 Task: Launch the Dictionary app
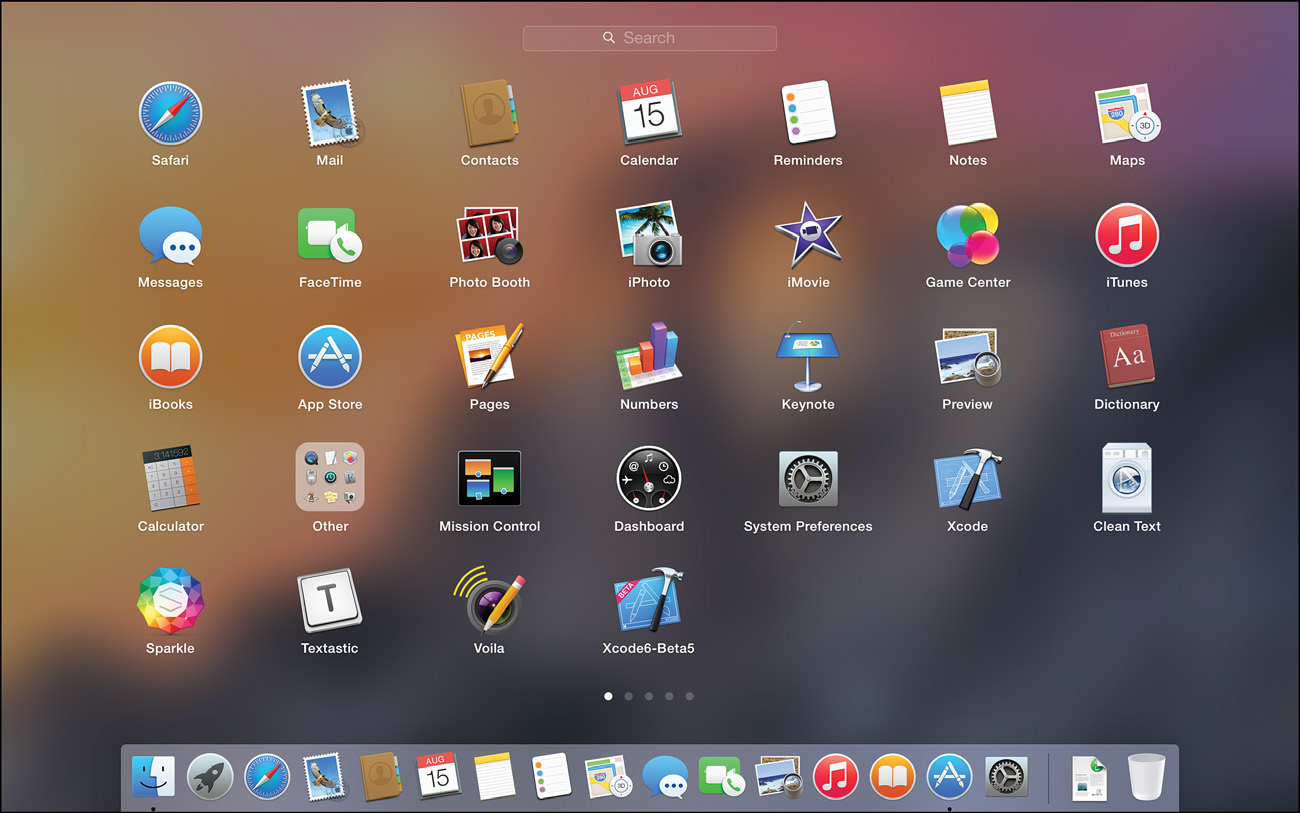coord(1127,357)
